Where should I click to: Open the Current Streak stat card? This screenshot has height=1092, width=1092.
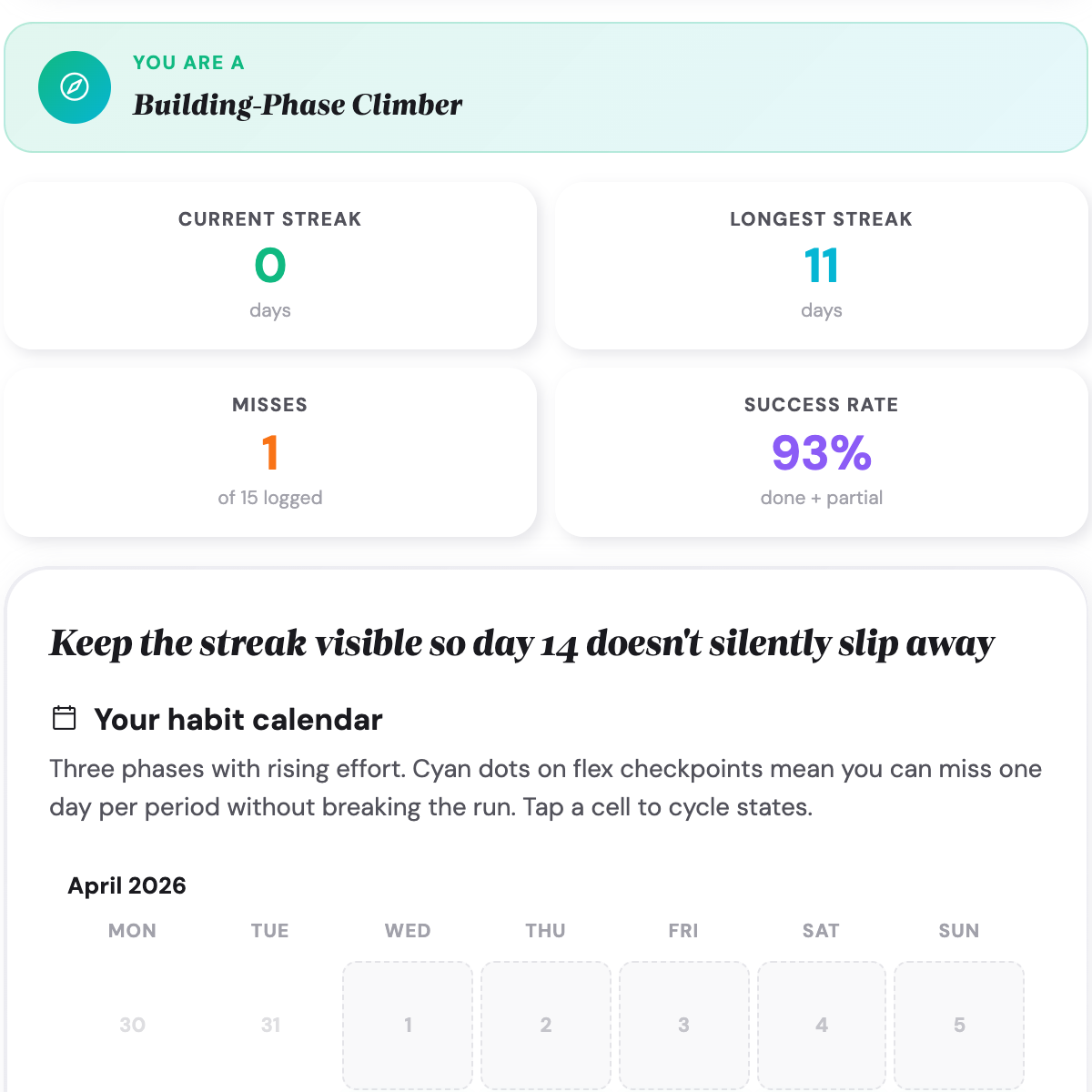(x=270, y=266)
